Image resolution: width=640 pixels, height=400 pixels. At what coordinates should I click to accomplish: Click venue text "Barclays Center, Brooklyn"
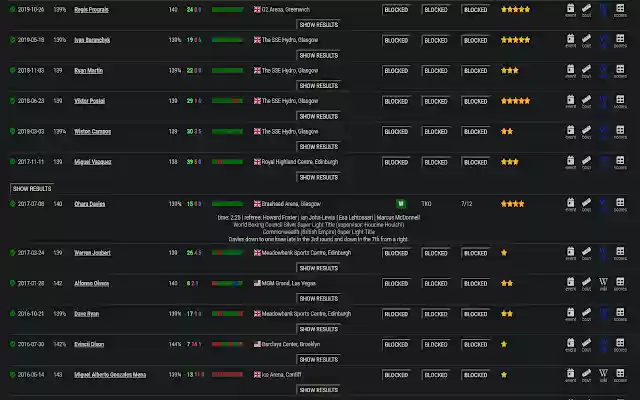pyautogui.click(x=291, y=344)
